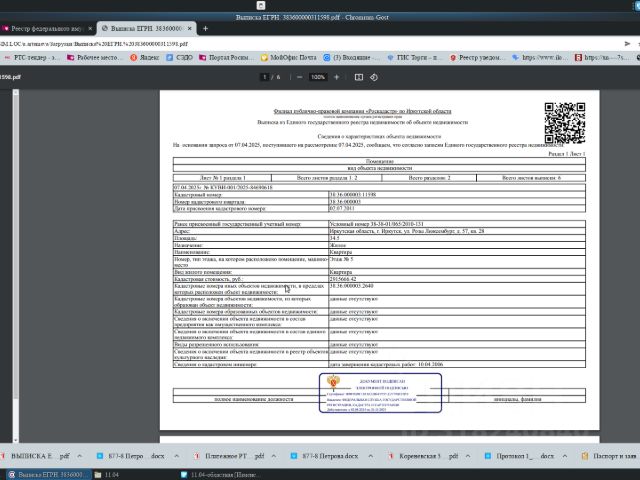Open the https://www.ilo bookmark
The image size is (640, 480).
tap(540, 58)
